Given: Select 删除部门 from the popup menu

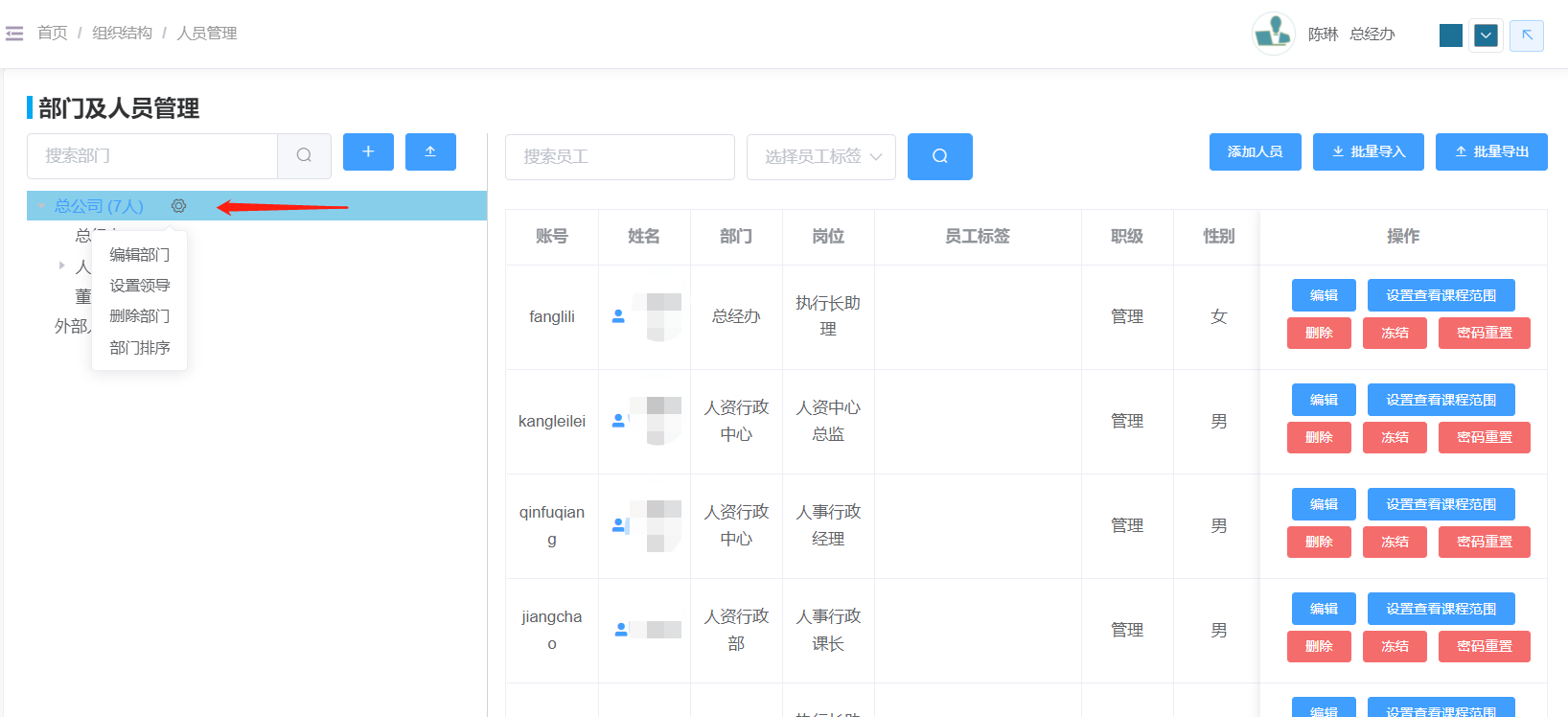Looking at the screenshot, I should [140, 316].
